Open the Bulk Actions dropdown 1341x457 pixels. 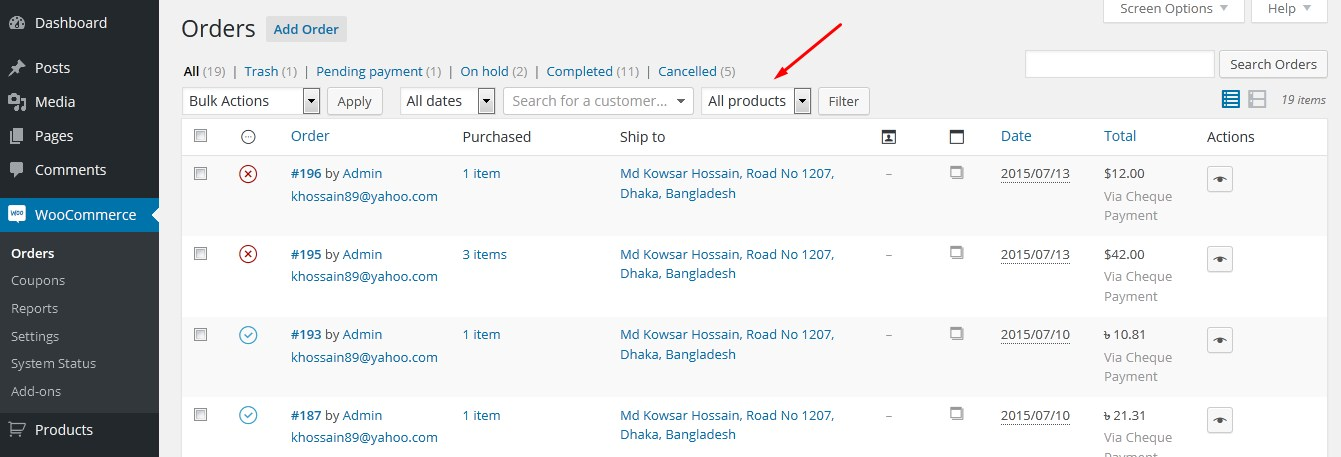tap(251, 101)
